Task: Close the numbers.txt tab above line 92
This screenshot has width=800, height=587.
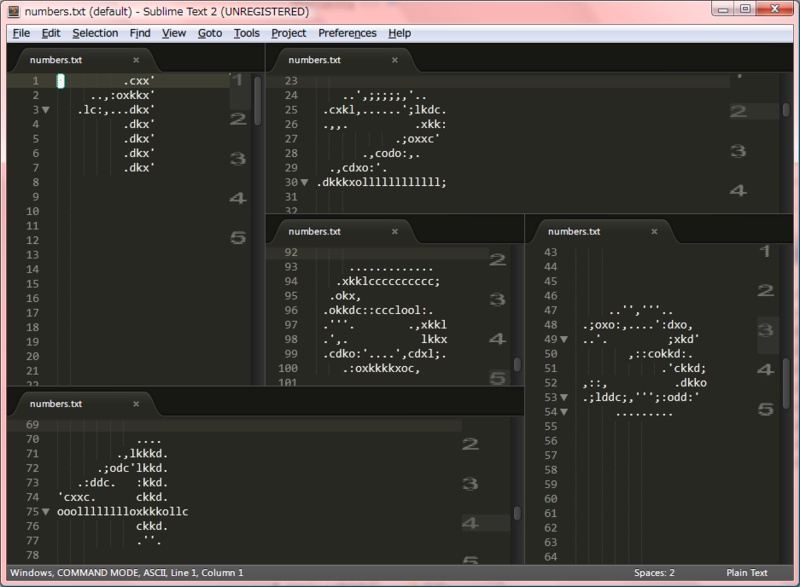Action: [x=395, y=232]
